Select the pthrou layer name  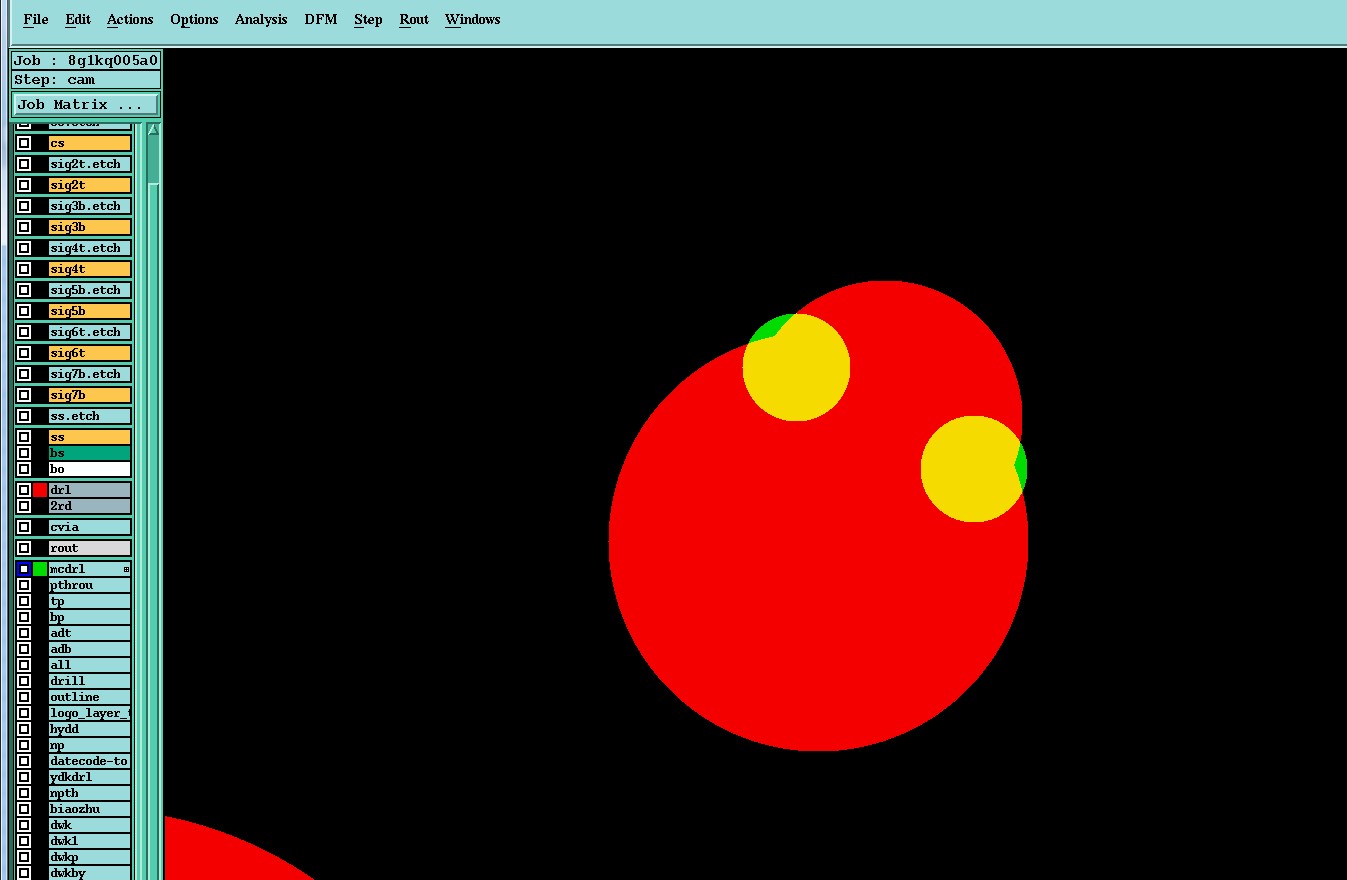point(90,585)
